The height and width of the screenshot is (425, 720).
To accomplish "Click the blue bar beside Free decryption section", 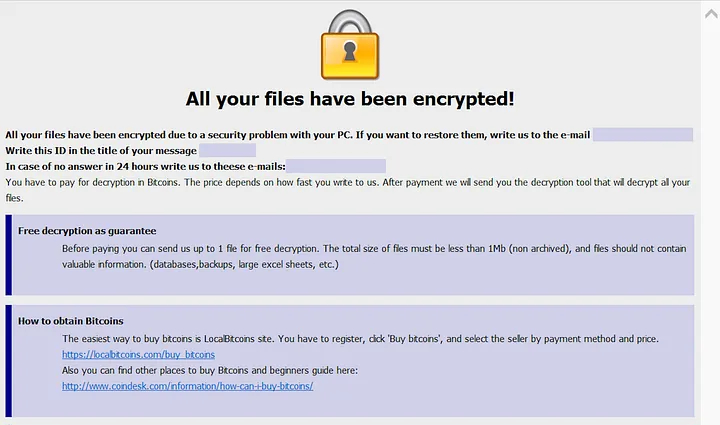I will pos(9,255).
